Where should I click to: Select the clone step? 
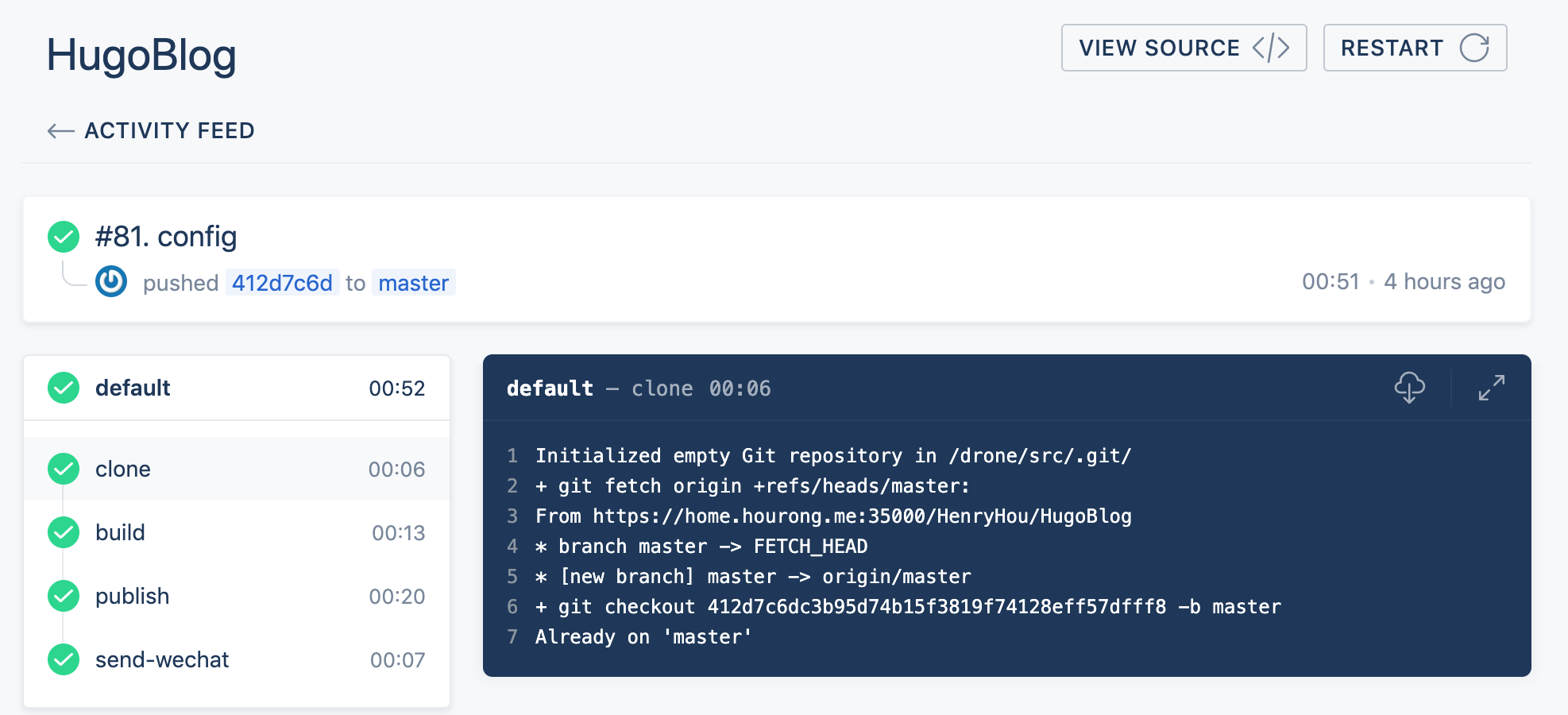tap(237, 469)
